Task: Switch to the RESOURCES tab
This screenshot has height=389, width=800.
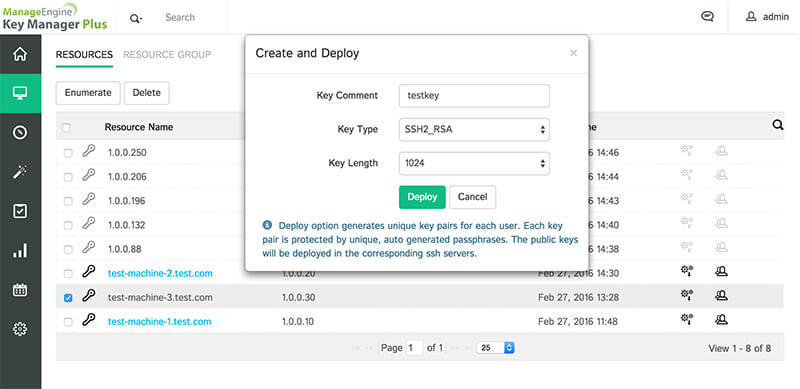Action: [x=84, y=55]
